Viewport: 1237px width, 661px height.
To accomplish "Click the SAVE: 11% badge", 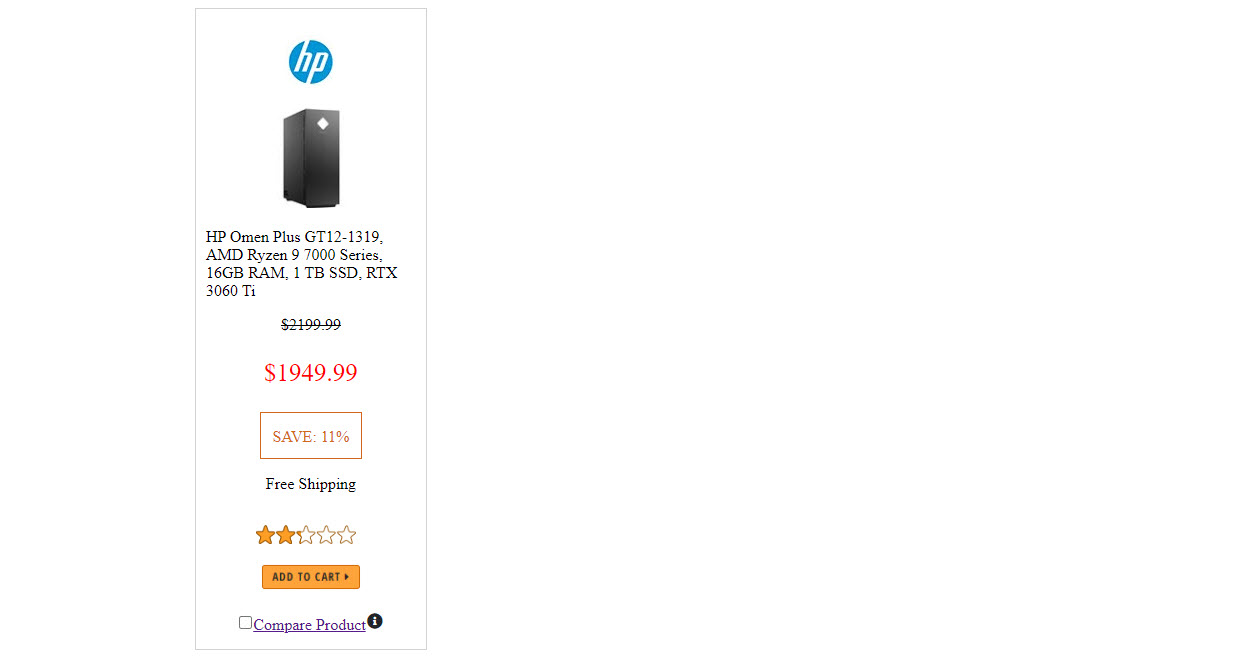I will click(310, 436).
